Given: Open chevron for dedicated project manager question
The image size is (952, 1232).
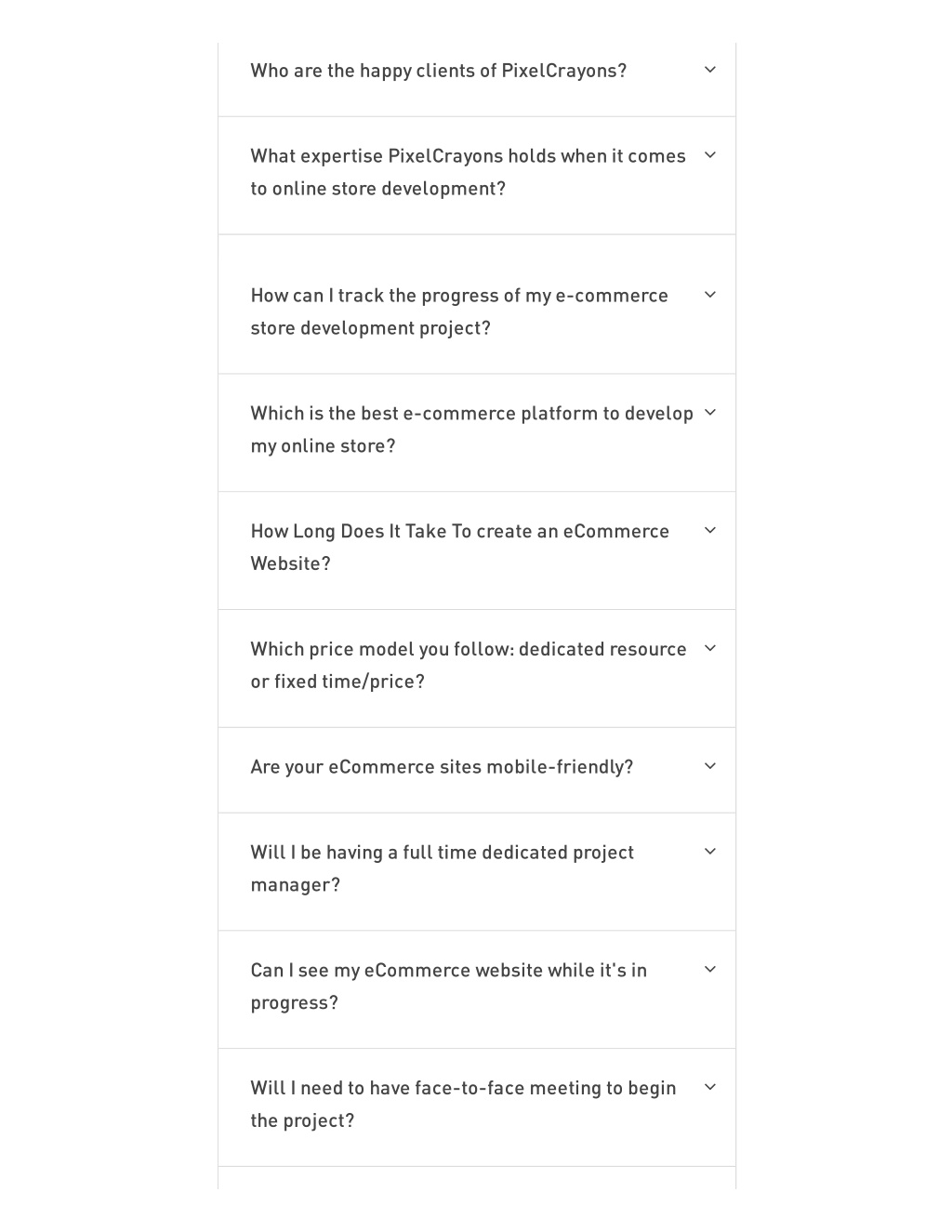Looking at the screenshot, I should click(x=710, y=852).
